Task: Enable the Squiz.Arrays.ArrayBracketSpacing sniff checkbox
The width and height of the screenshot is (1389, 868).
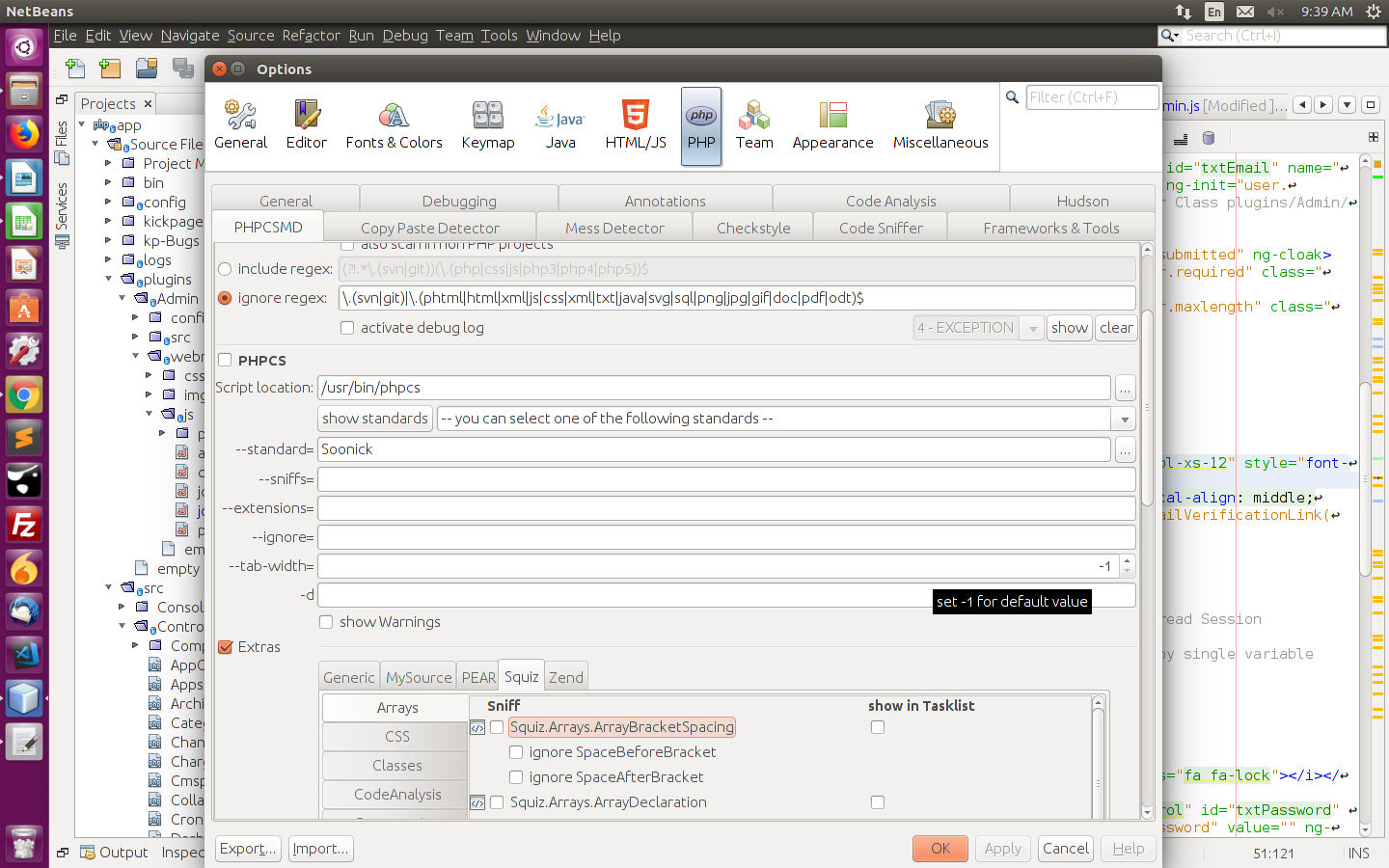Action: coord(497,727)
